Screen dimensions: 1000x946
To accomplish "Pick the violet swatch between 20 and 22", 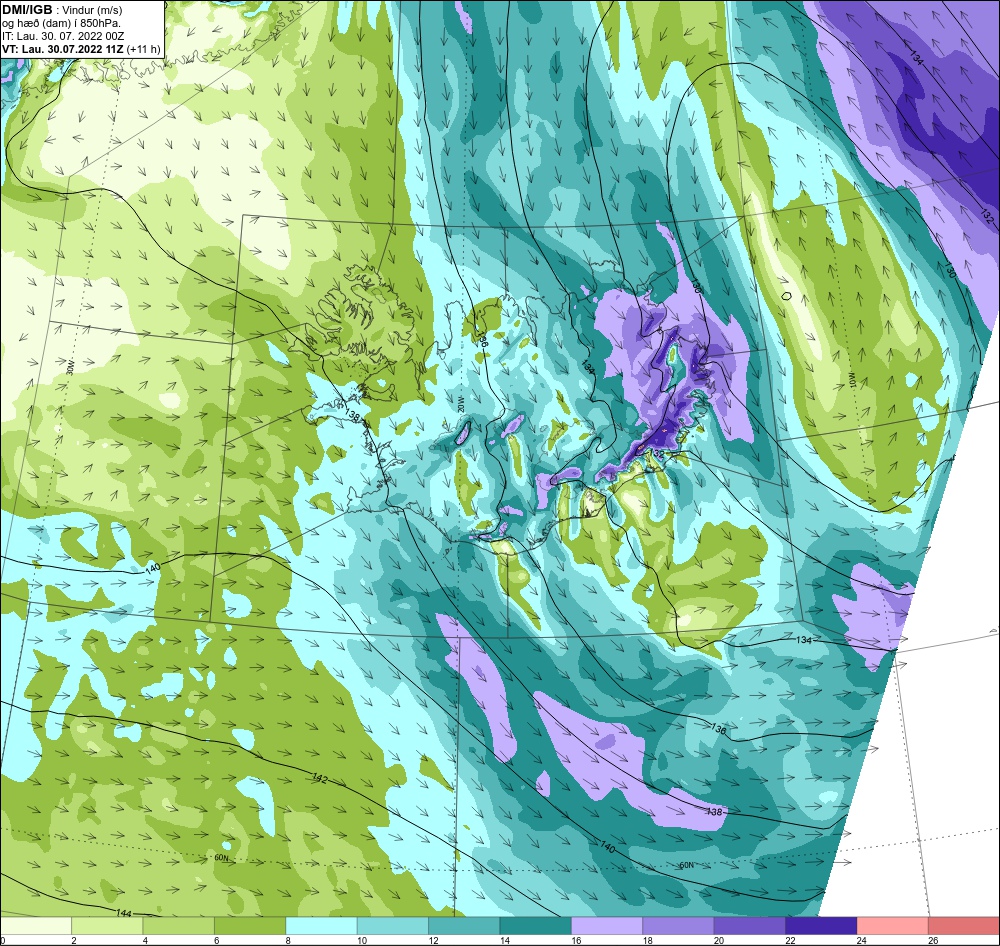I will click(x=750, y=925).
